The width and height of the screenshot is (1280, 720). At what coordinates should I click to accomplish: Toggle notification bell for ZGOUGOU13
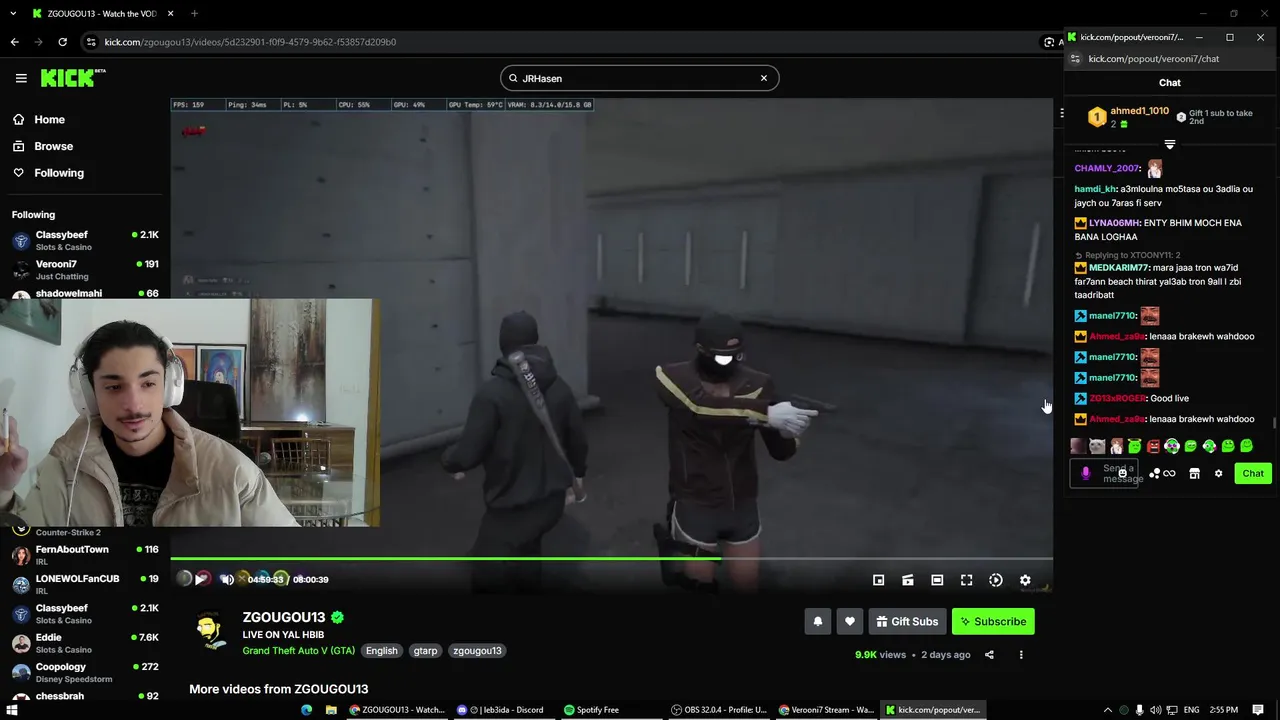(x=818, y=621)
